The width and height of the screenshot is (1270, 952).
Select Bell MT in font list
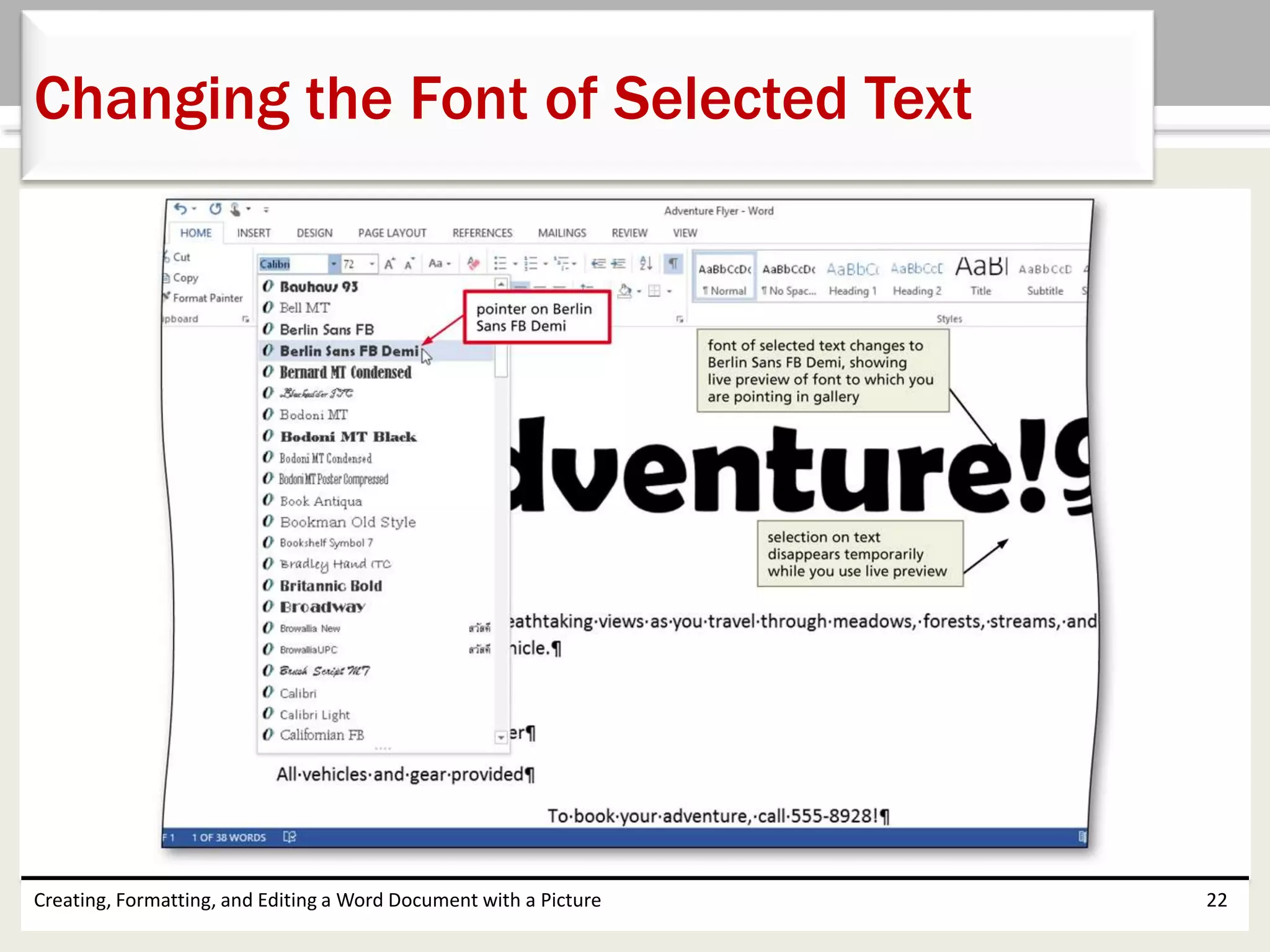(376, 308)
